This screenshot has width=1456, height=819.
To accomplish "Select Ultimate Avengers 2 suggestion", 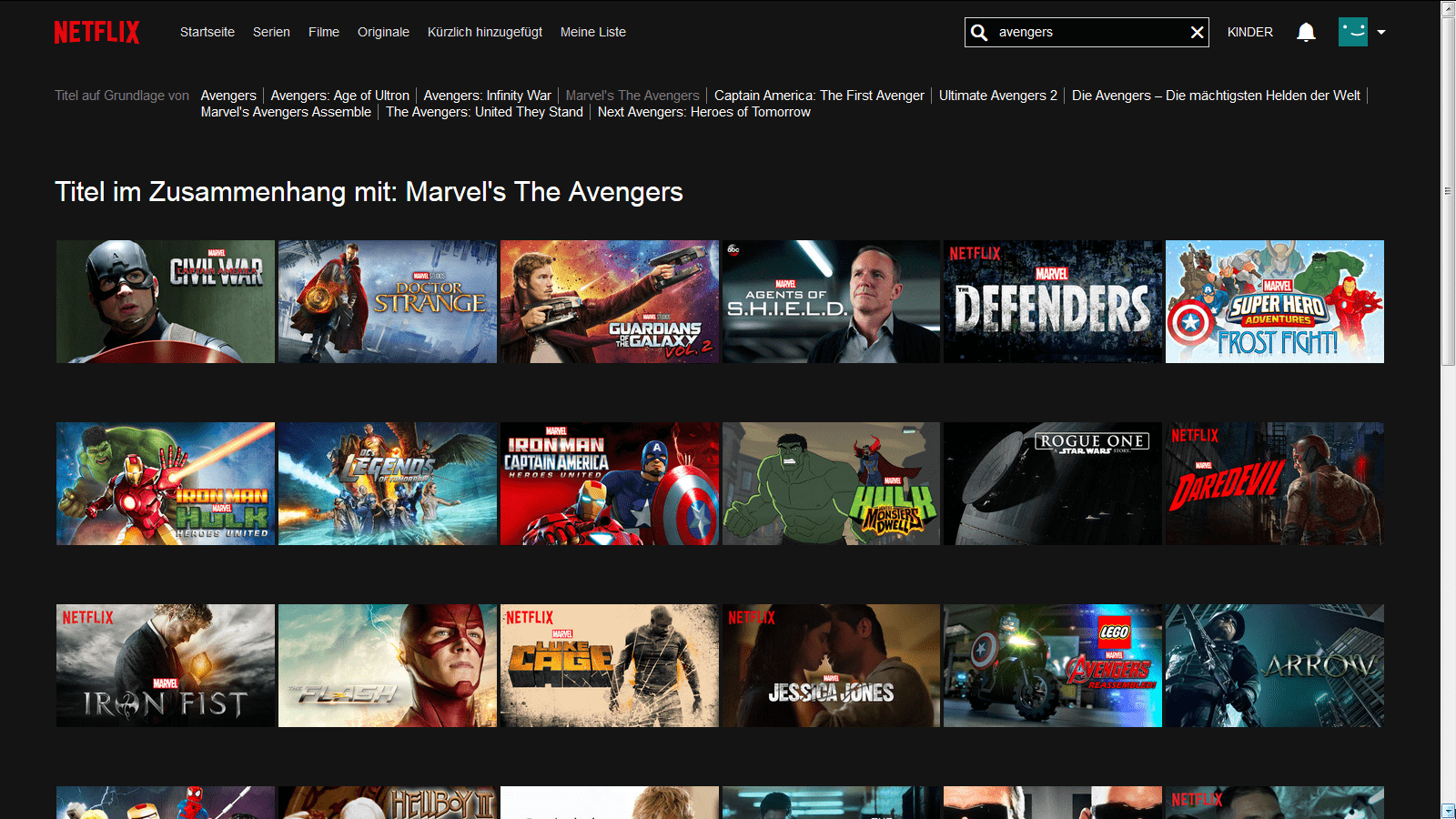I will 998,96.
